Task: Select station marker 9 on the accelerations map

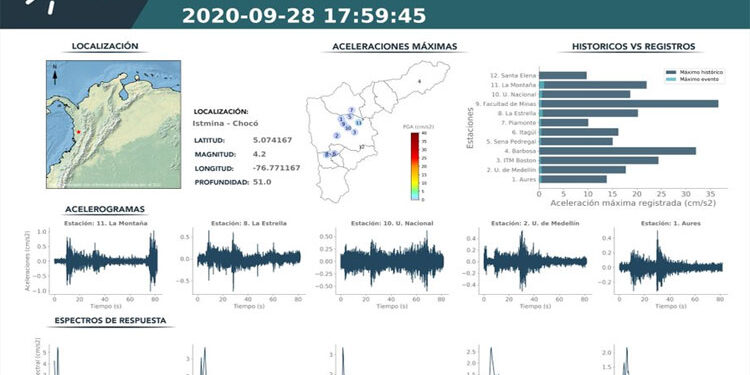Action: click(343, 124)
